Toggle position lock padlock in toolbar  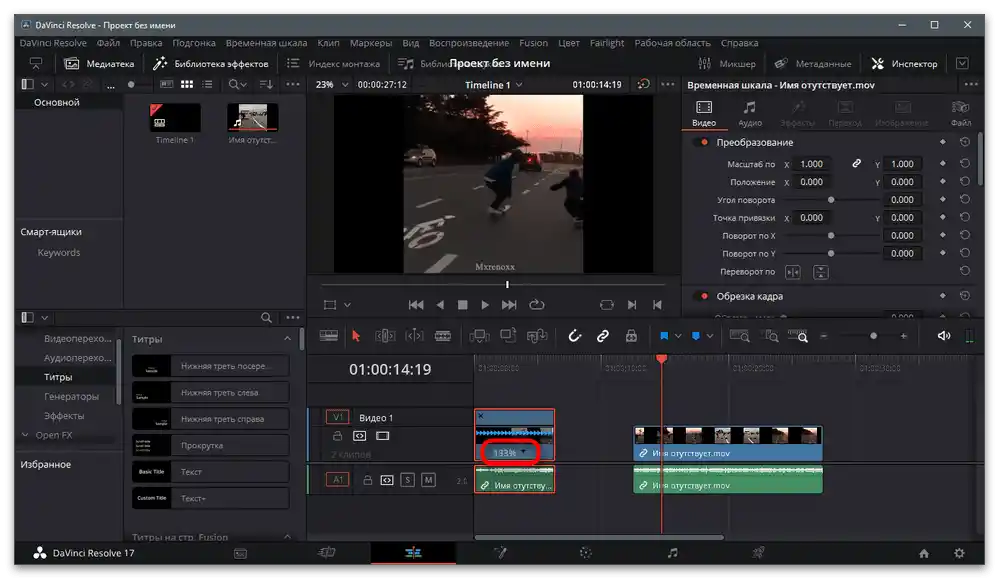(x=631, y=336)
